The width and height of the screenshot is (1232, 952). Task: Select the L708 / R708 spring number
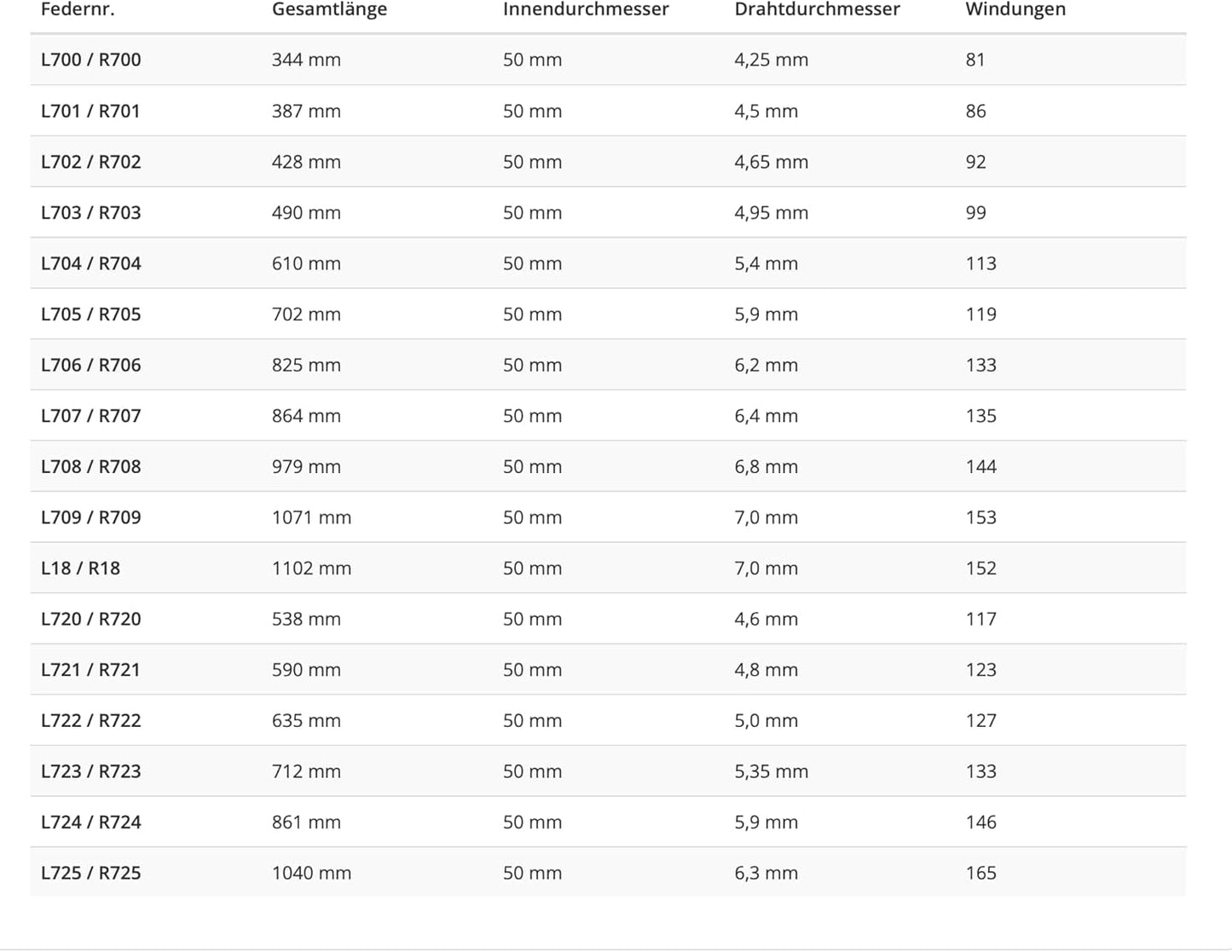[91, 466]
